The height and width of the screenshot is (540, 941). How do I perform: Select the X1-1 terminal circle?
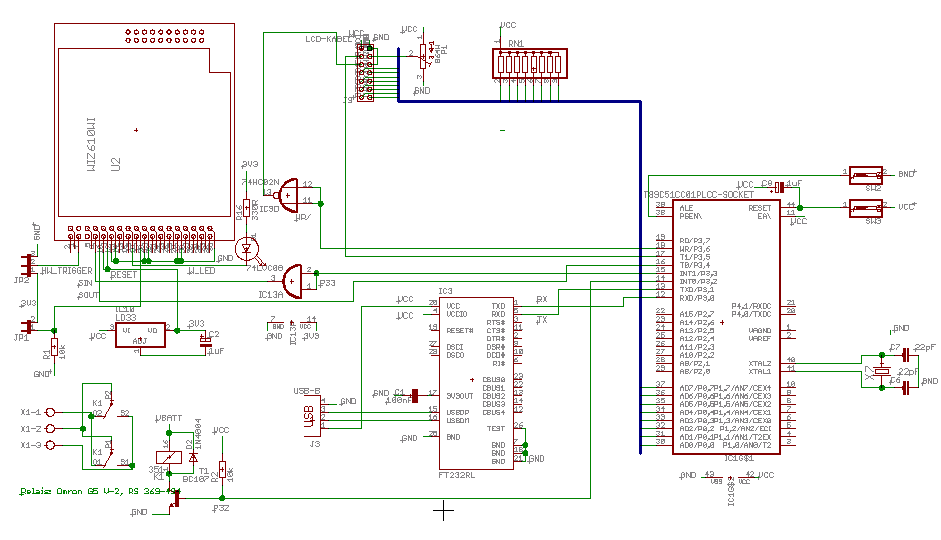pos(50,412)
